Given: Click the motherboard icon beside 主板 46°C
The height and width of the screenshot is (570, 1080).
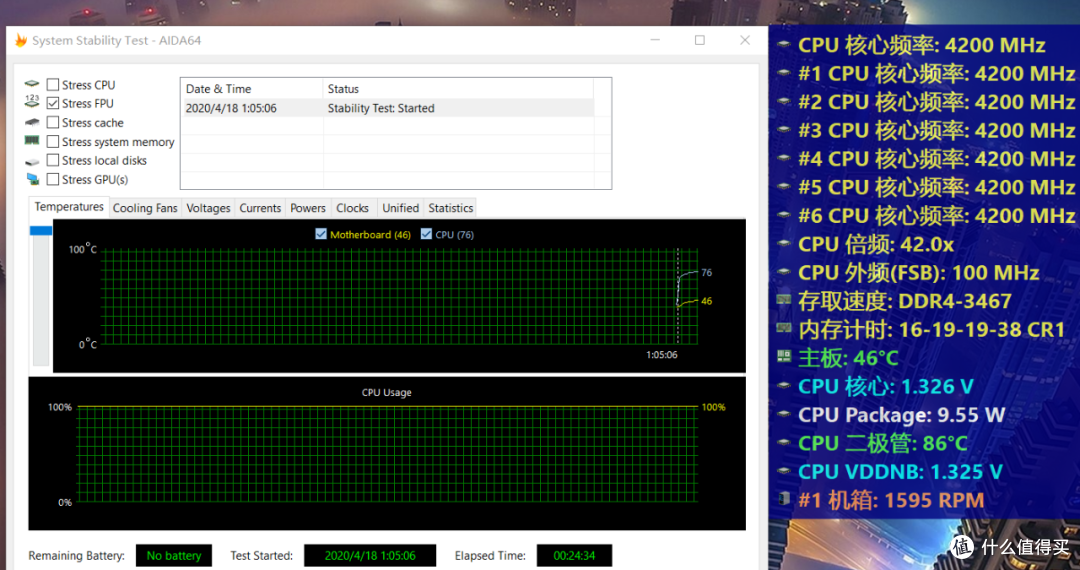Looking at the screenshot, I should pos(783,357).
